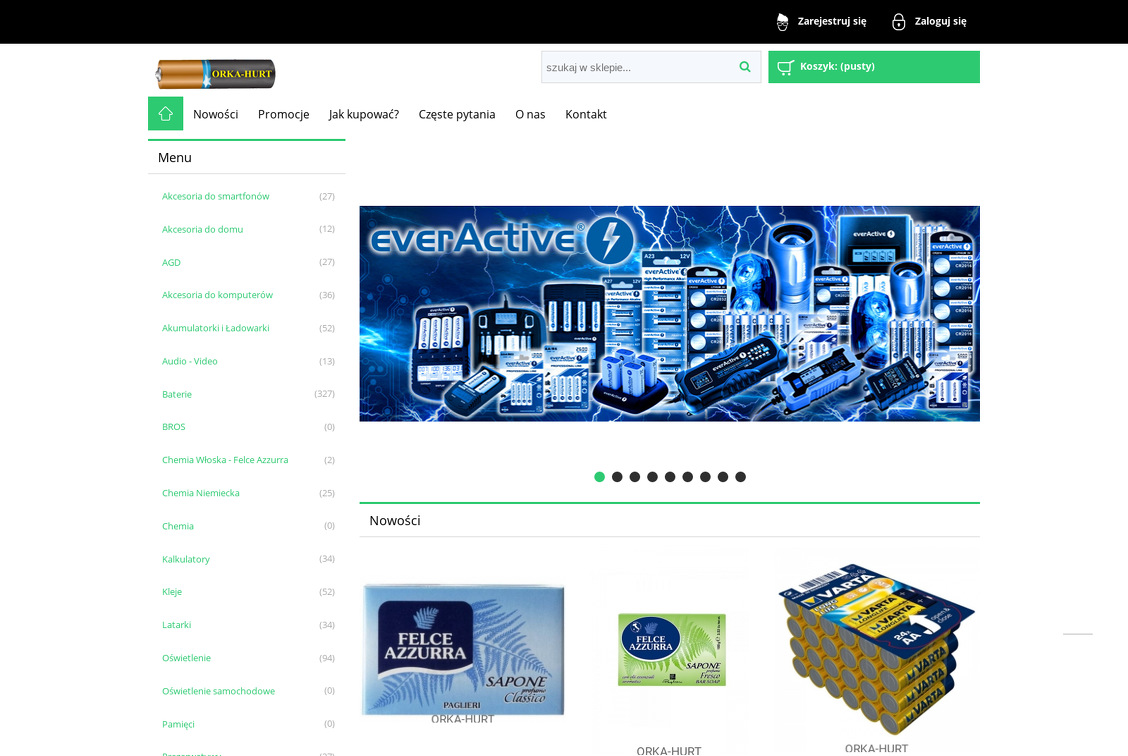Select the first green slider dot
The image size is (1128, 756).
pos(599,477)
